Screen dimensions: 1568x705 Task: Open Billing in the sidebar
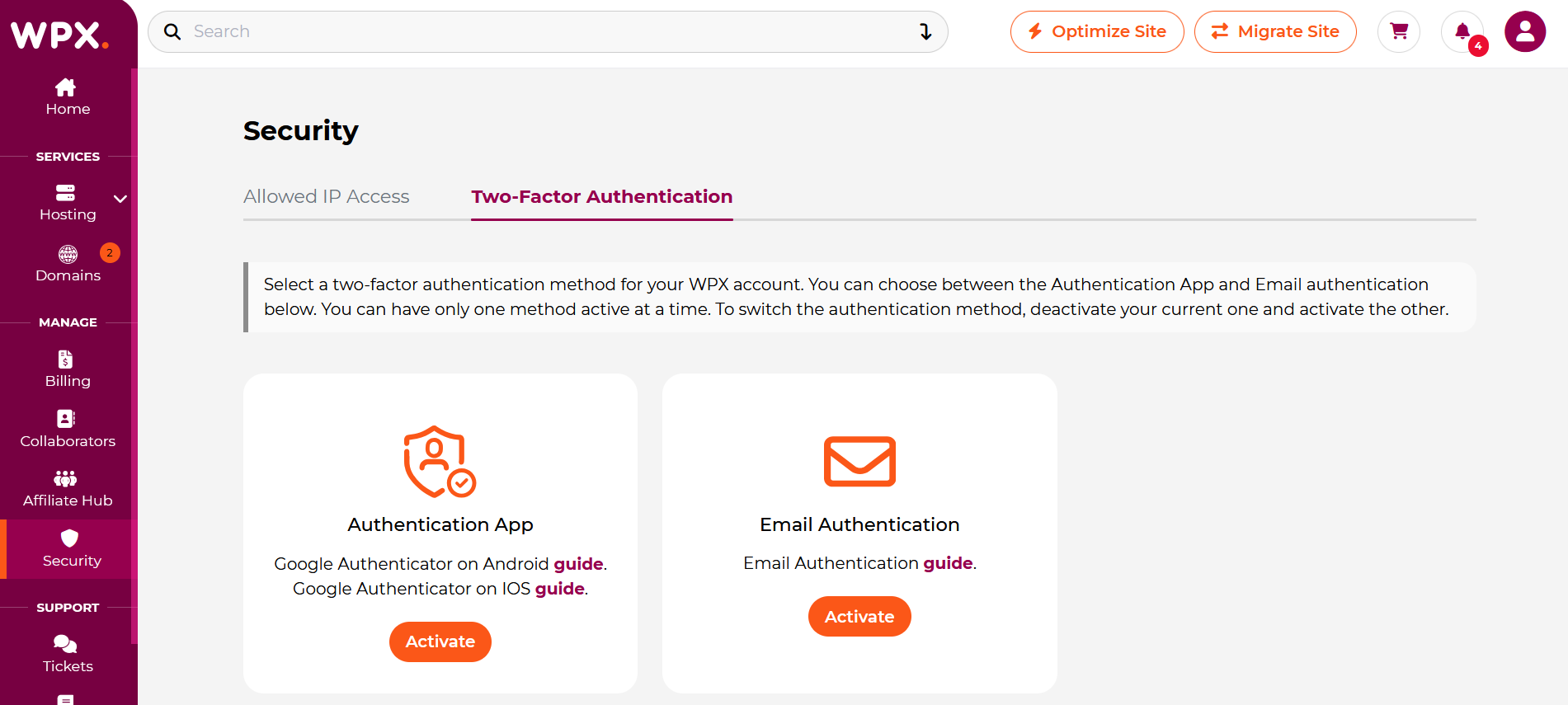point(68,369)
